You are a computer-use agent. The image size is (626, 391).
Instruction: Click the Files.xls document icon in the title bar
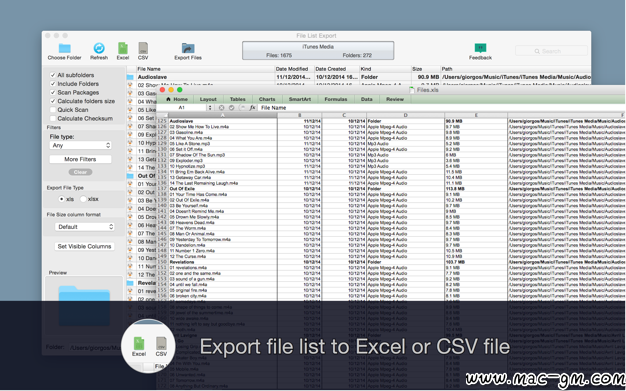pos(412,90)
